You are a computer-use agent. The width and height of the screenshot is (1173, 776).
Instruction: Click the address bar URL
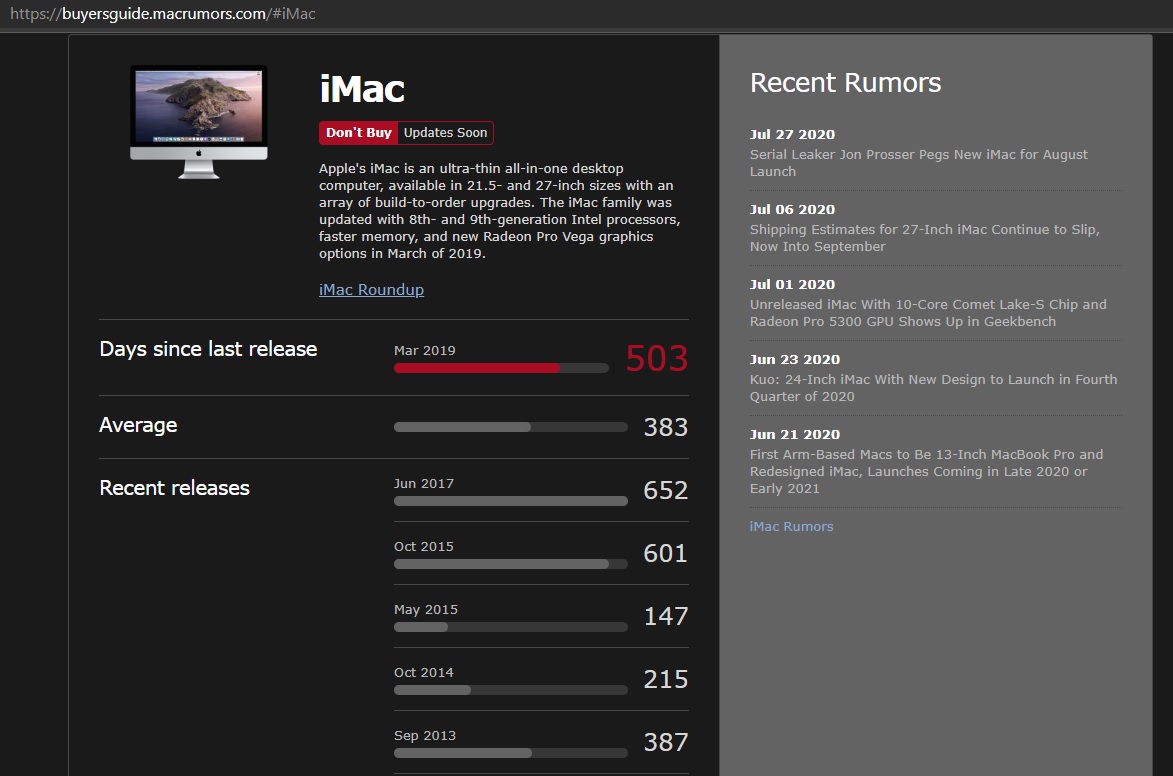(162, 13)
